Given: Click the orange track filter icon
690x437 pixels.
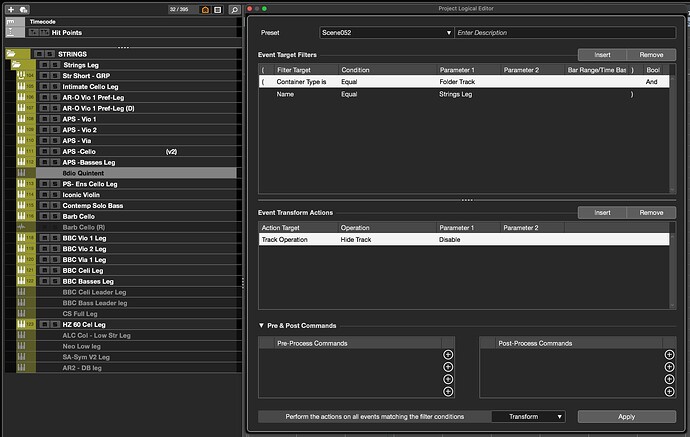Looking at the screenshot, I should tap(205, 10).
